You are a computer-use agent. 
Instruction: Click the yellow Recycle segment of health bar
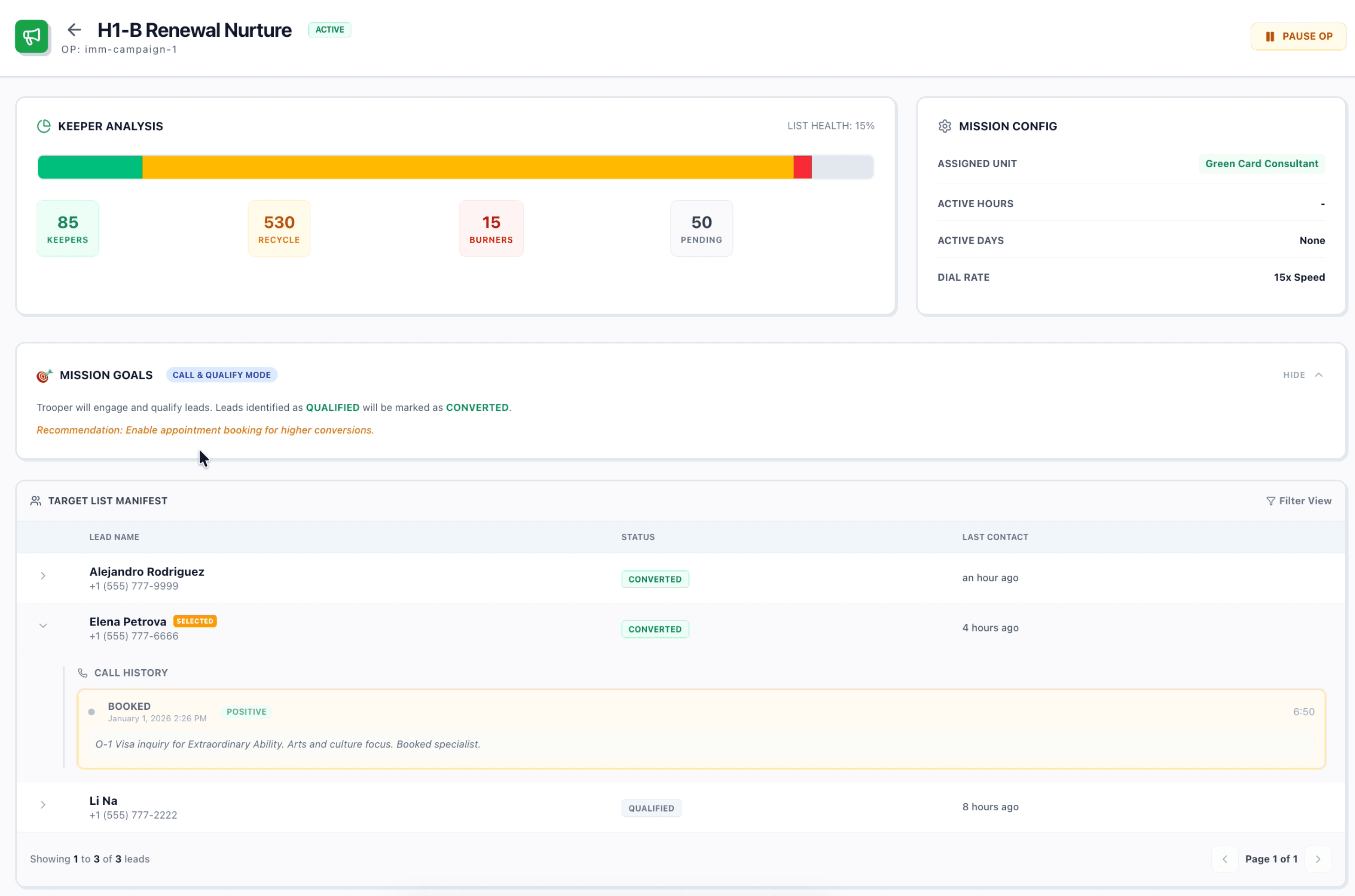tap(467, 168)
